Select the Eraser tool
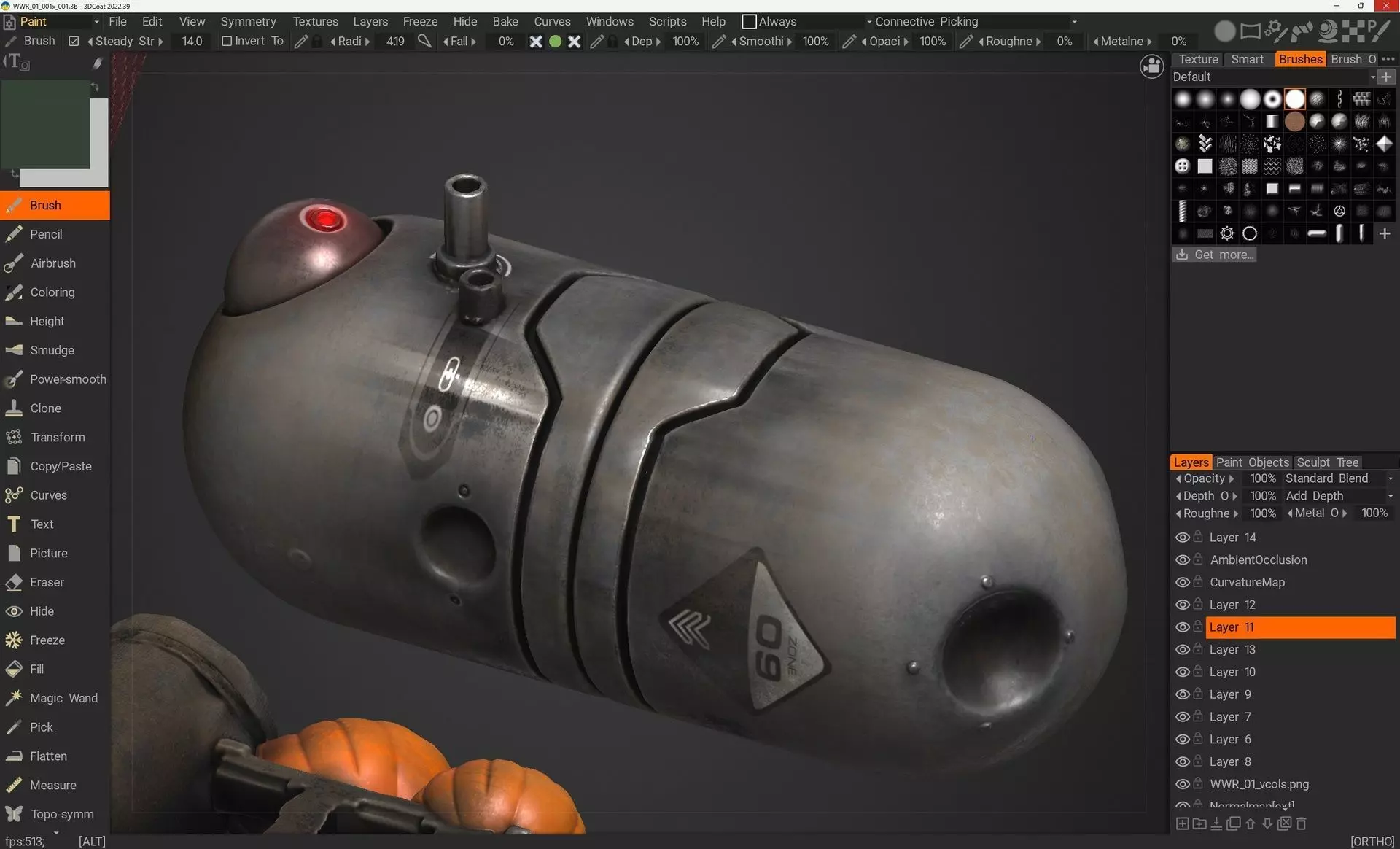The width and height of the screenshot is (1400, 849). point(47,582)
